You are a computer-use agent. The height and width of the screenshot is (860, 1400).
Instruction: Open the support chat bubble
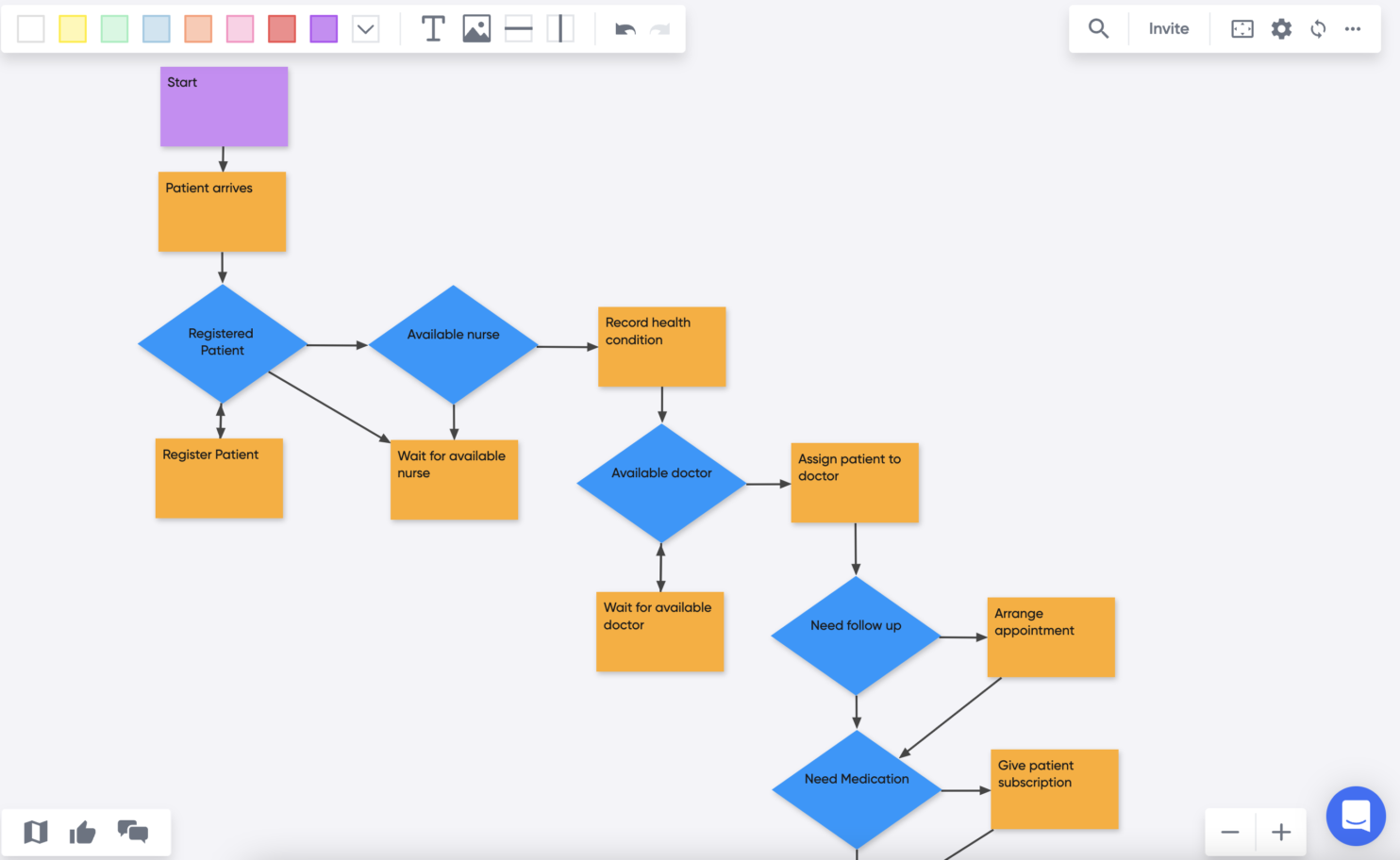[1356, 816]
